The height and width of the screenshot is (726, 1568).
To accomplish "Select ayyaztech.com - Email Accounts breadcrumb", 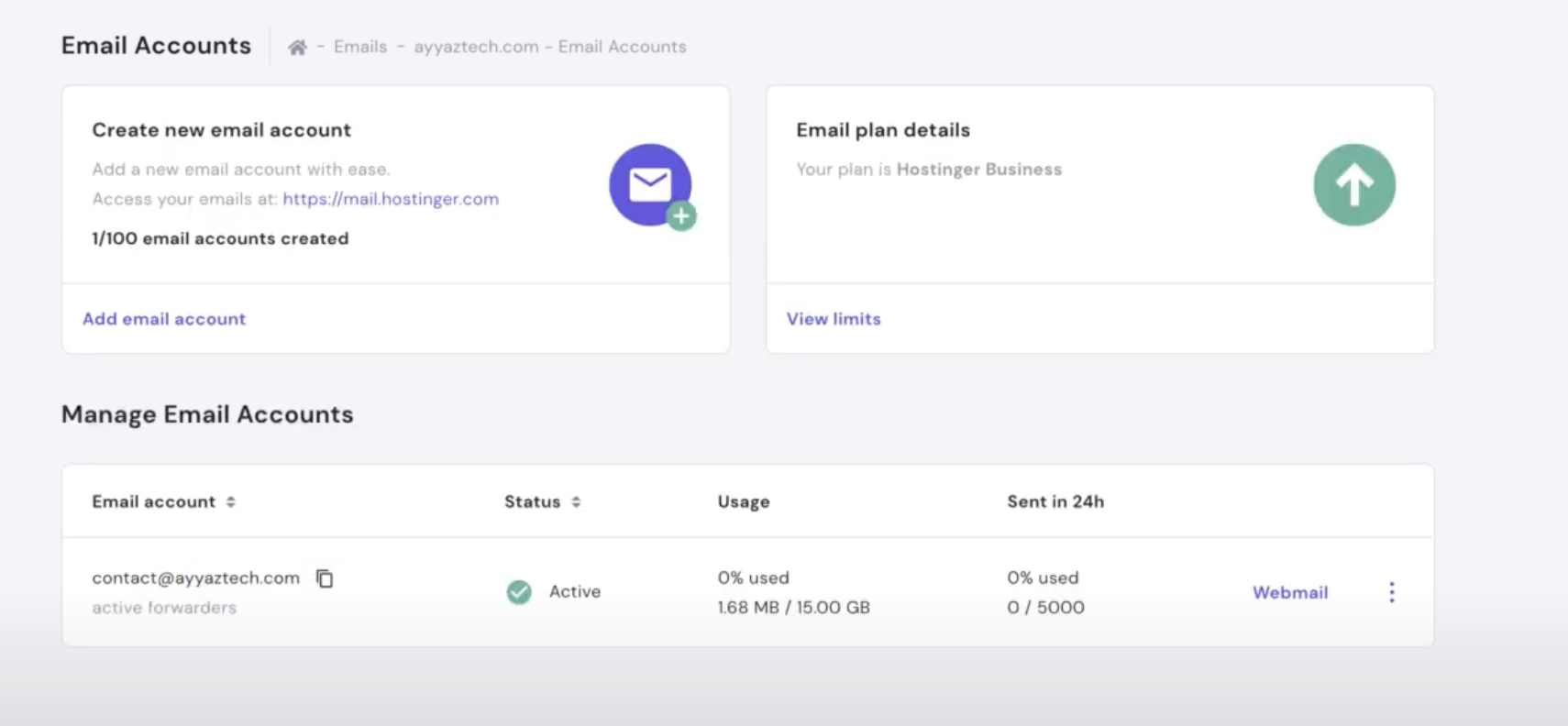I will click(x=549, y=47).
